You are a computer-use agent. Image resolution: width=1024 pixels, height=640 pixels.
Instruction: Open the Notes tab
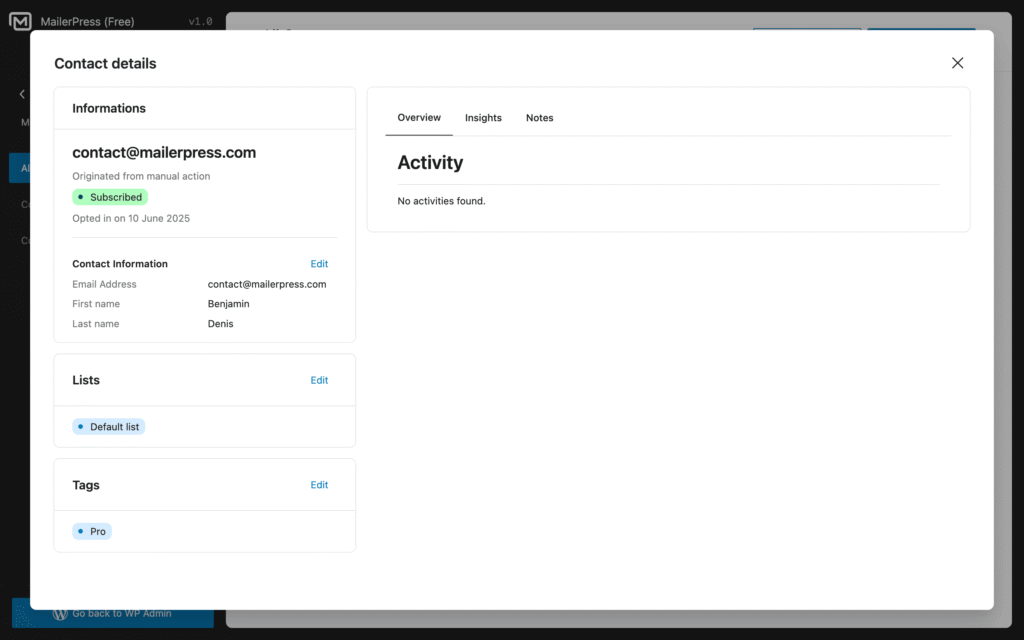pos(539,118)
